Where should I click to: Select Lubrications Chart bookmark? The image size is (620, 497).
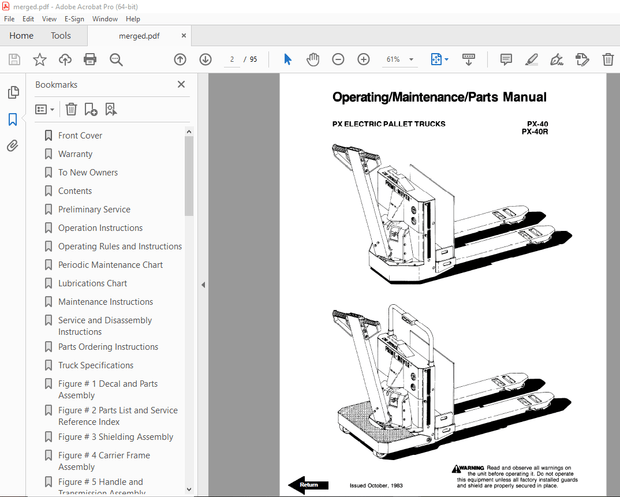tap(93, 283)
